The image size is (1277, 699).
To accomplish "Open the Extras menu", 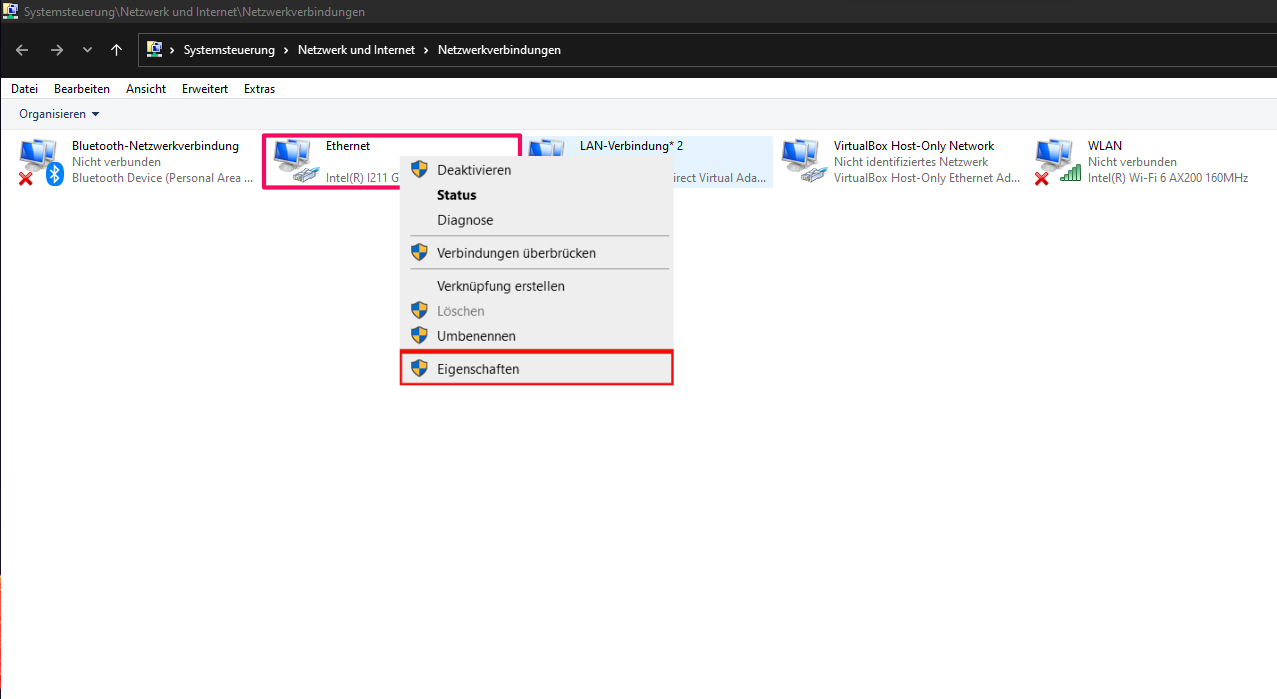I will (259, 89).
